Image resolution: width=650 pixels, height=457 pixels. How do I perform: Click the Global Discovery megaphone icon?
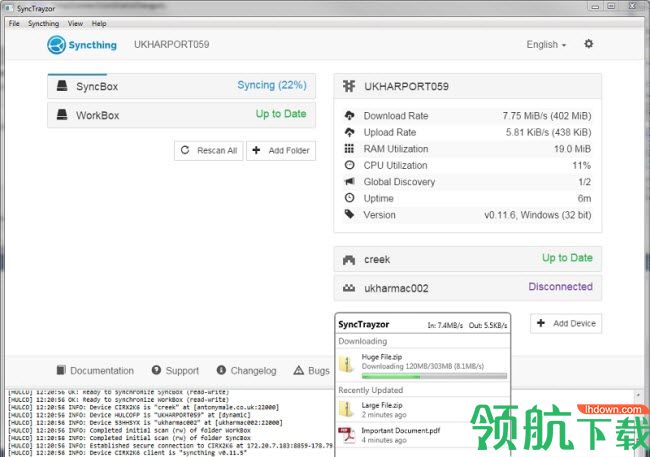click(349, 182)
